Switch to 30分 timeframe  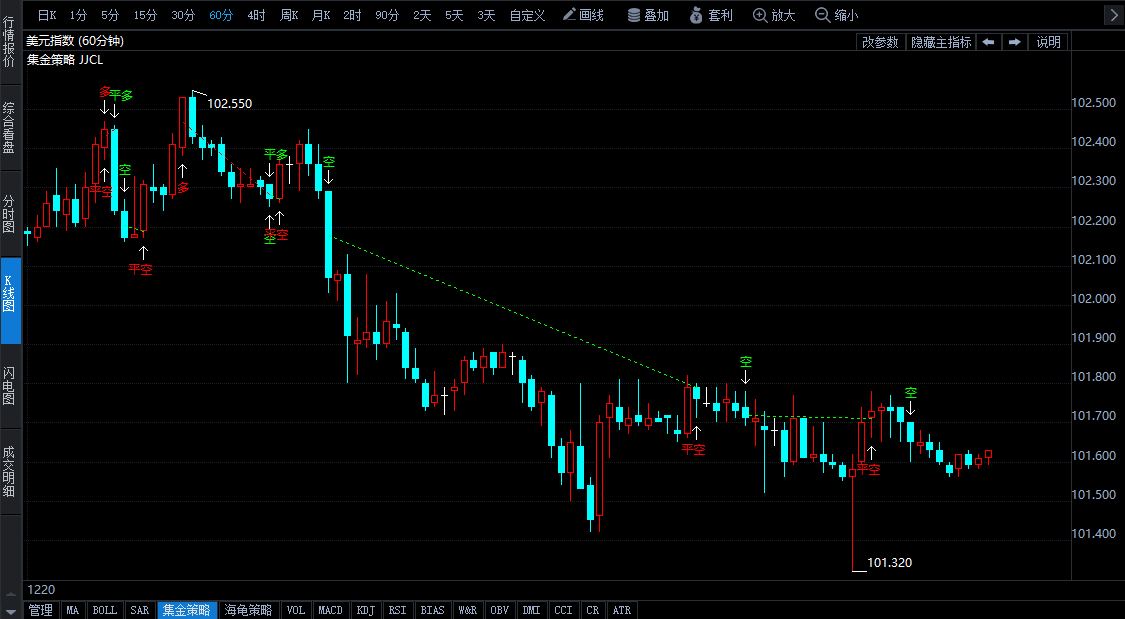[x=183, y=15]
